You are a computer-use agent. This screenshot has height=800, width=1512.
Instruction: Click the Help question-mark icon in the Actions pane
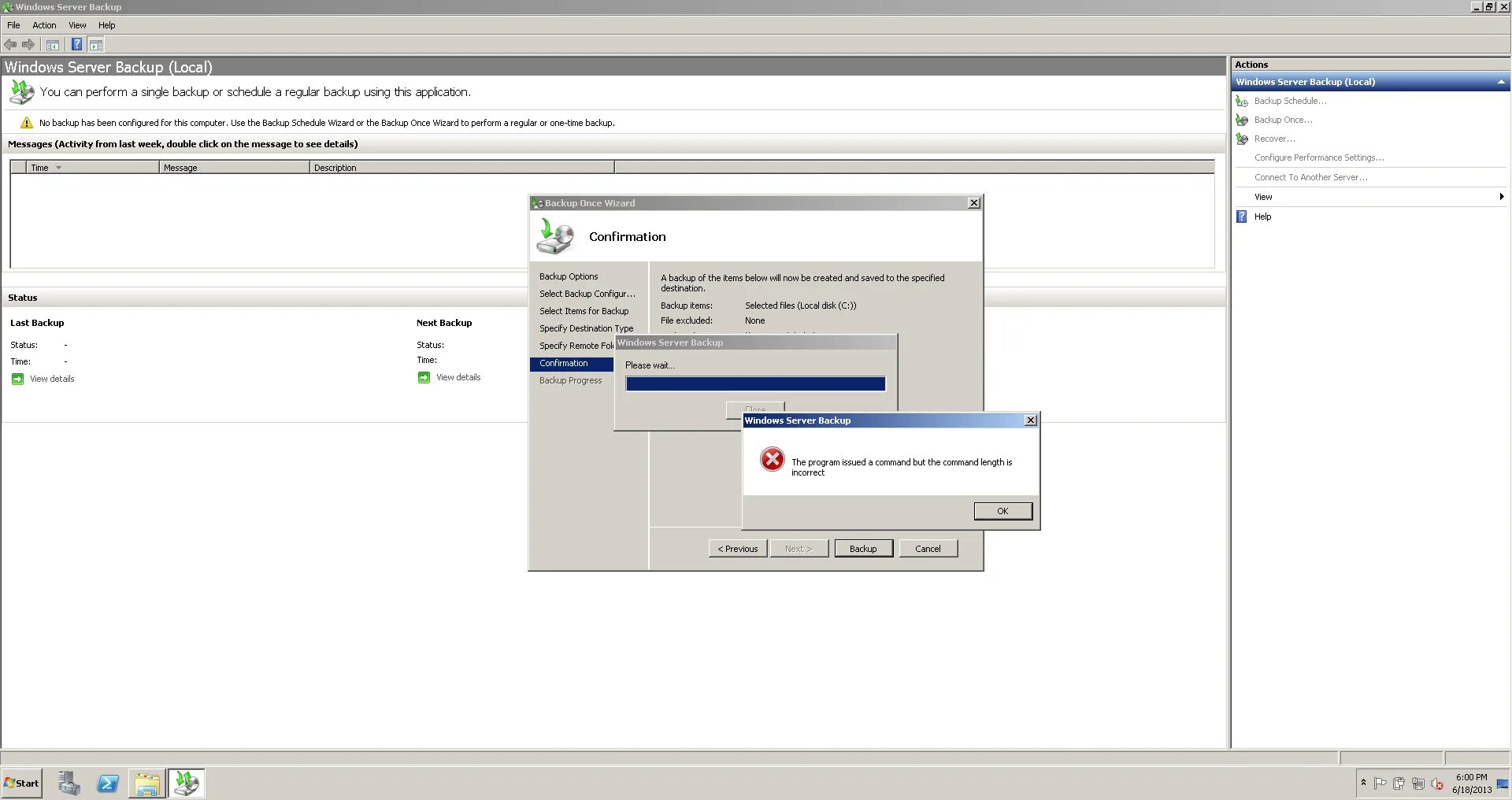[1242, 217]
